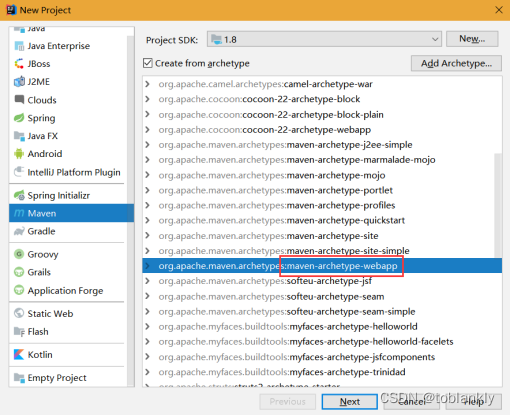Select Spring project type
Viewport: 510px width, 415px height.
68,118
